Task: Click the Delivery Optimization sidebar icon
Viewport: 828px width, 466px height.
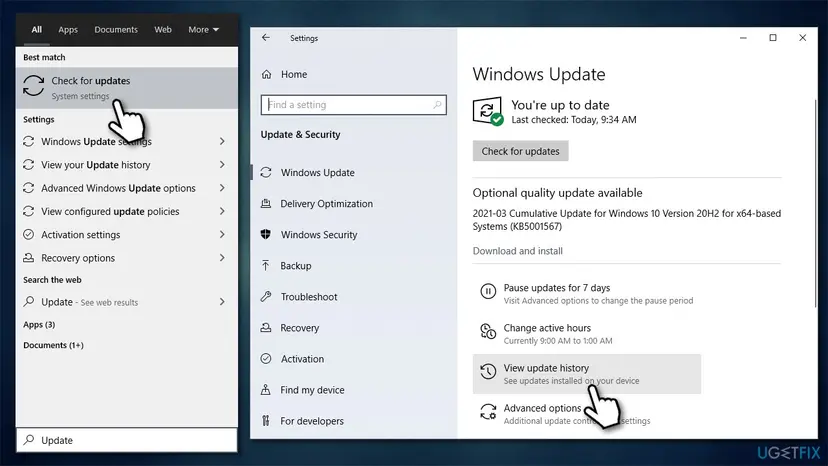Action: 266,203
